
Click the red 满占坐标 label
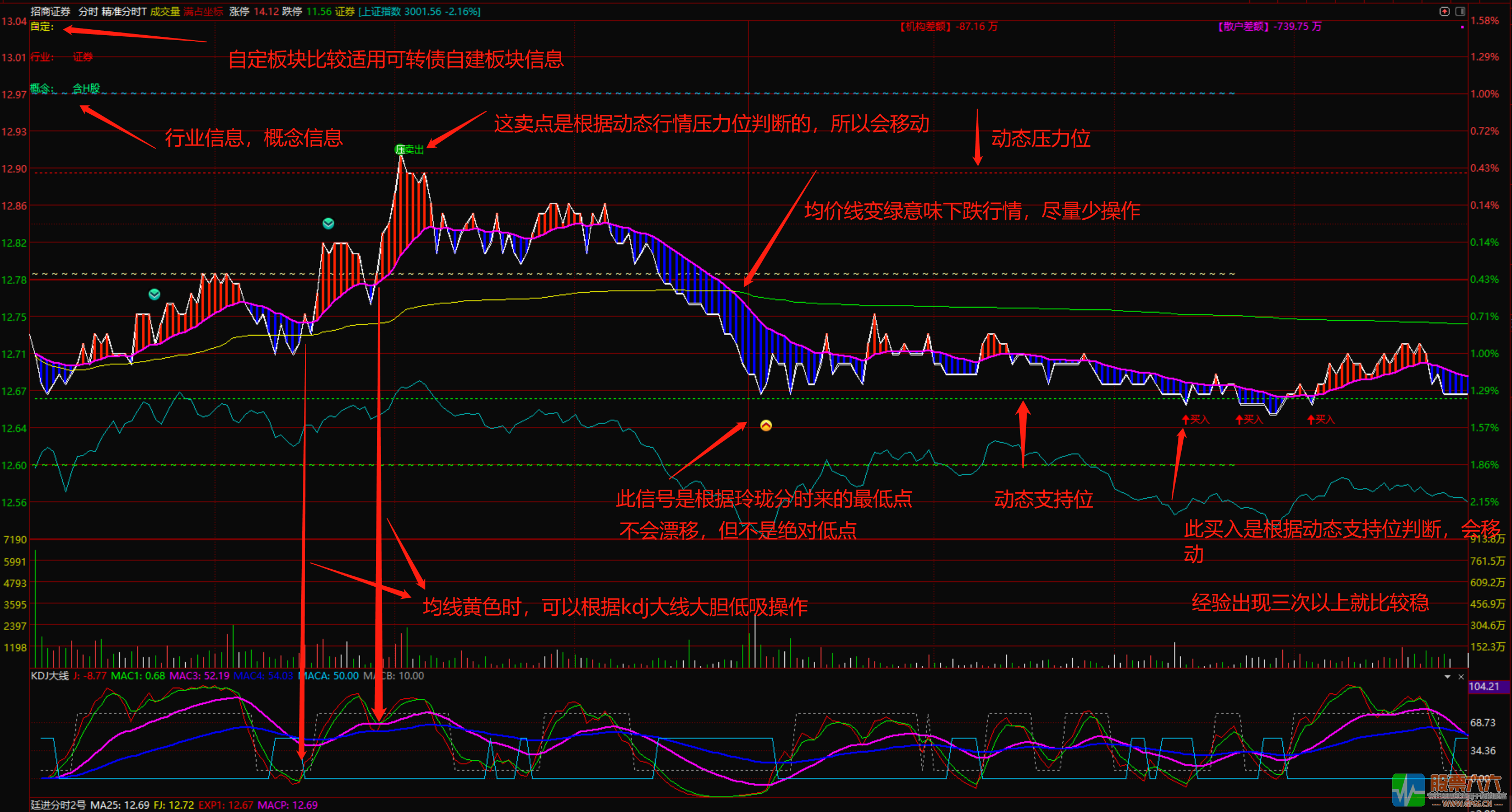203,11
